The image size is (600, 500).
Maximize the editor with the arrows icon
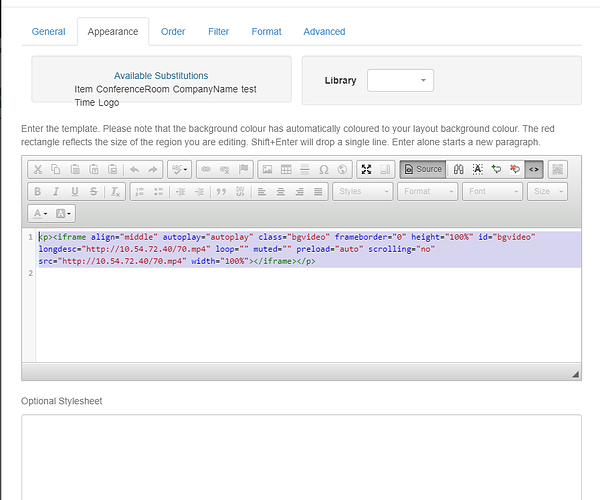[366, 169]
